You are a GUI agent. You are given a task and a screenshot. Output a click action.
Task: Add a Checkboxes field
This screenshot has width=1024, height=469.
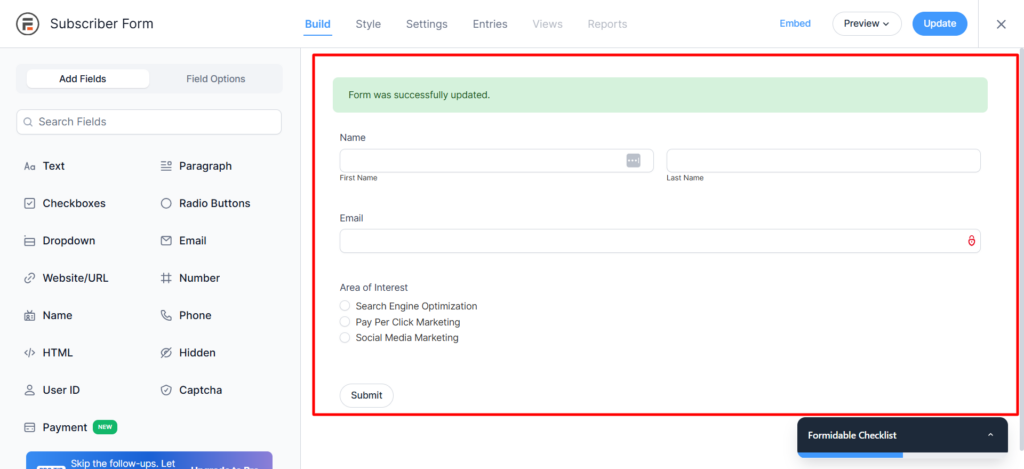(x=73, y=203)
